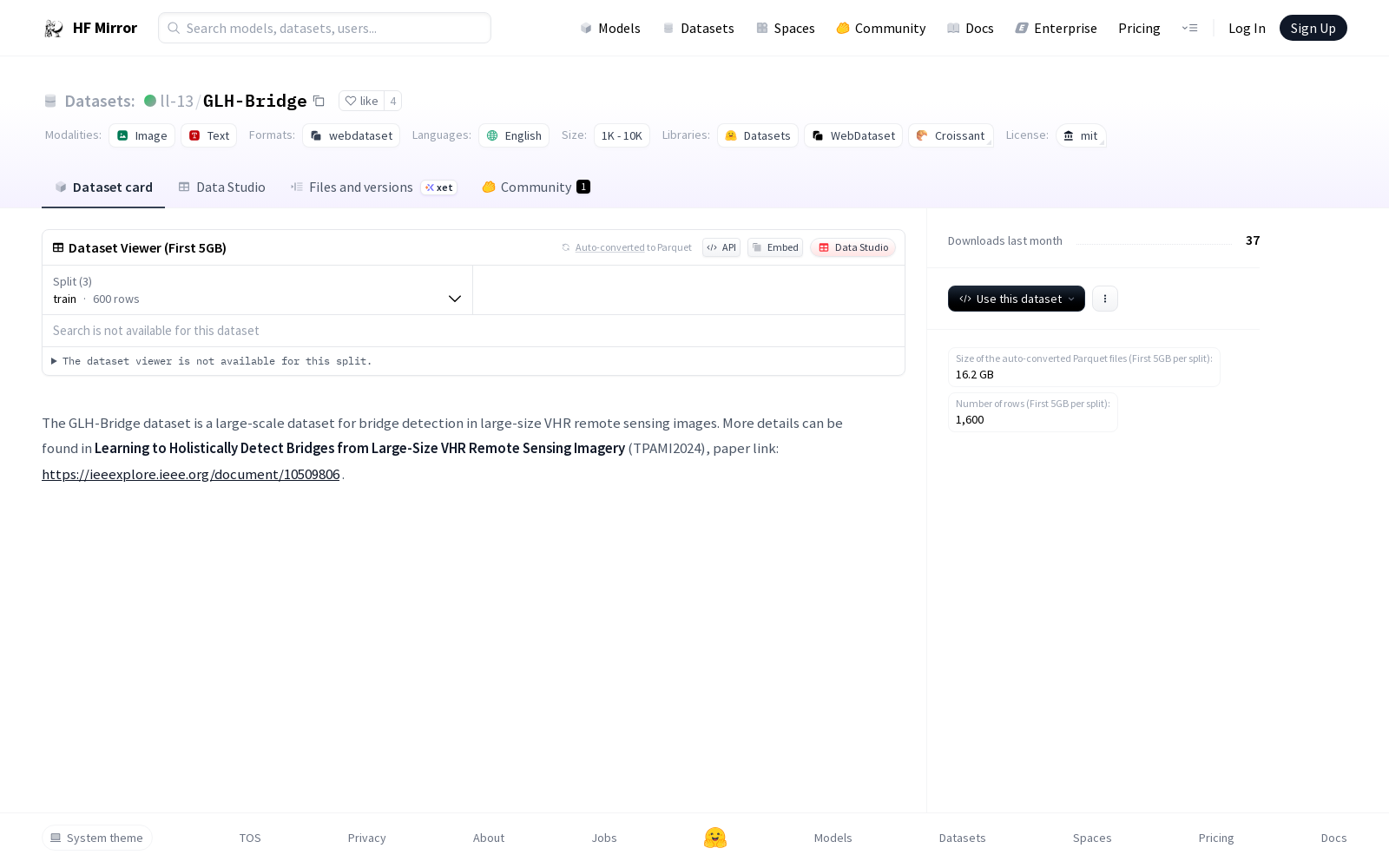Click the About footer link
This screenshot has height=868, width=1389.
tap(489, 838)
